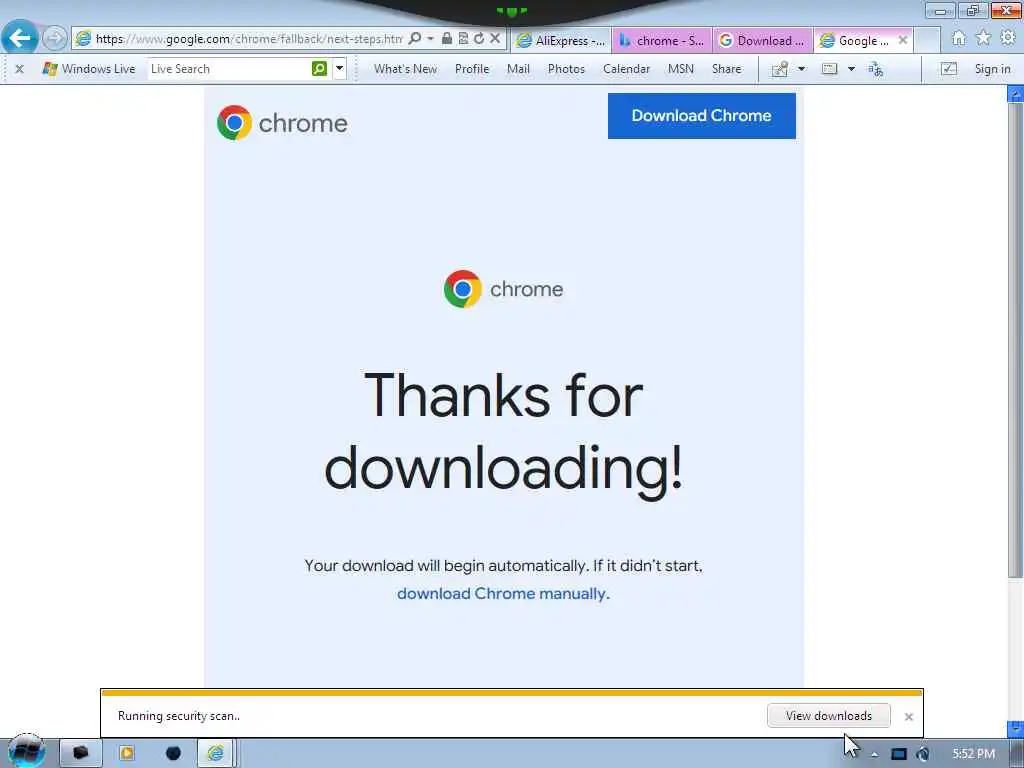Select the active Google tab
The width and height of the screenshot is (1024, 768).
tap(856, 40)
